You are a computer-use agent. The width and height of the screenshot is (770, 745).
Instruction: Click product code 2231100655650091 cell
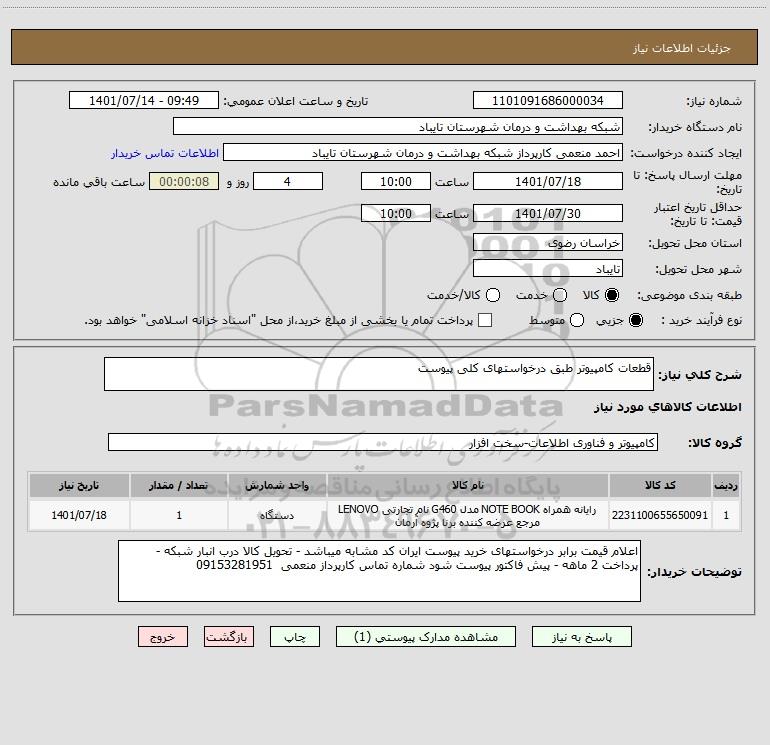660,515
